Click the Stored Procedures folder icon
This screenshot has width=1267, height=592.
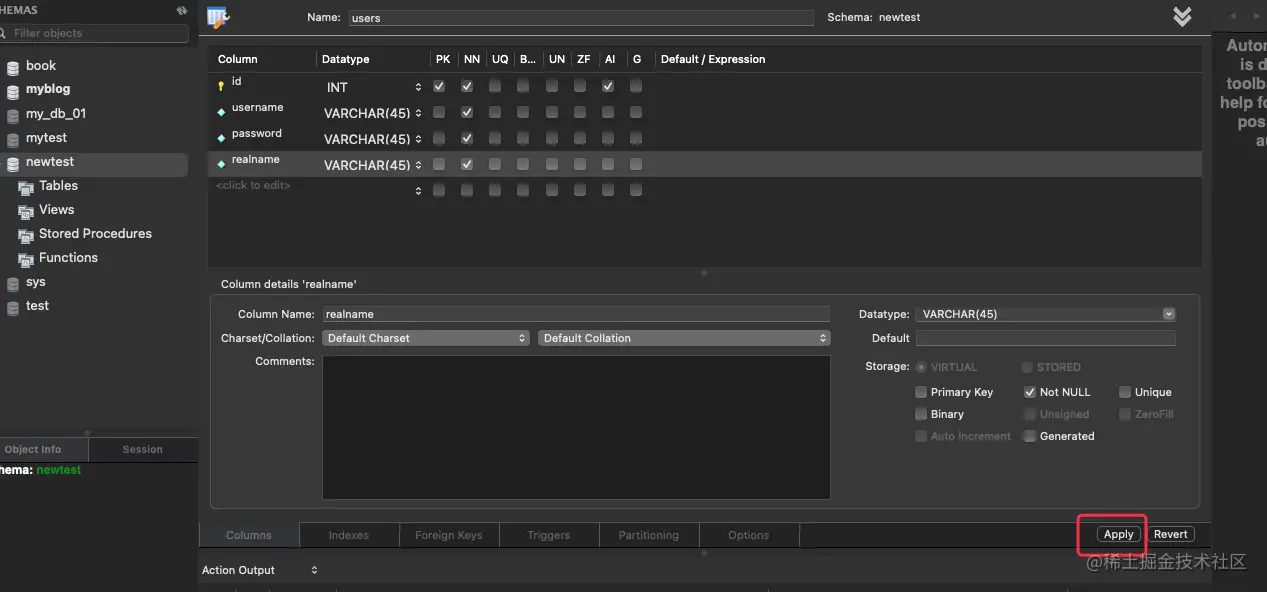pyautogui.click(x=26, y=236)
